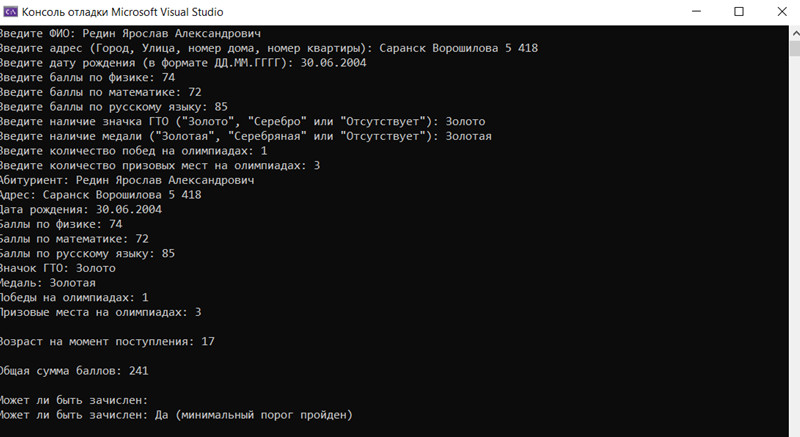Image resolution: width=800 pixels, height=437 pixels.
Task: Click the "Введите баллы по русскому языку: 85" line
Action: point(114,107)
